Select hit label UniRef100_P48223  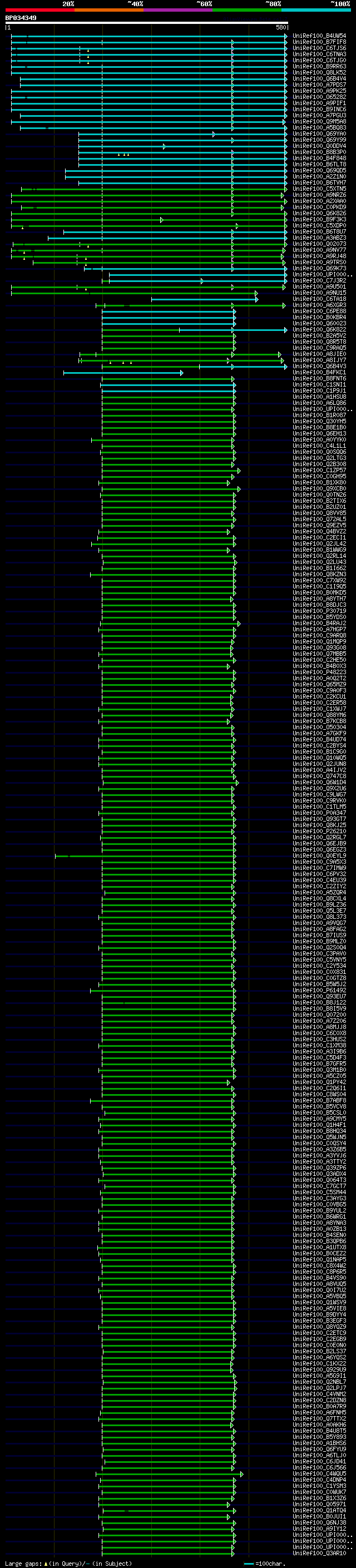coord(319,672)
